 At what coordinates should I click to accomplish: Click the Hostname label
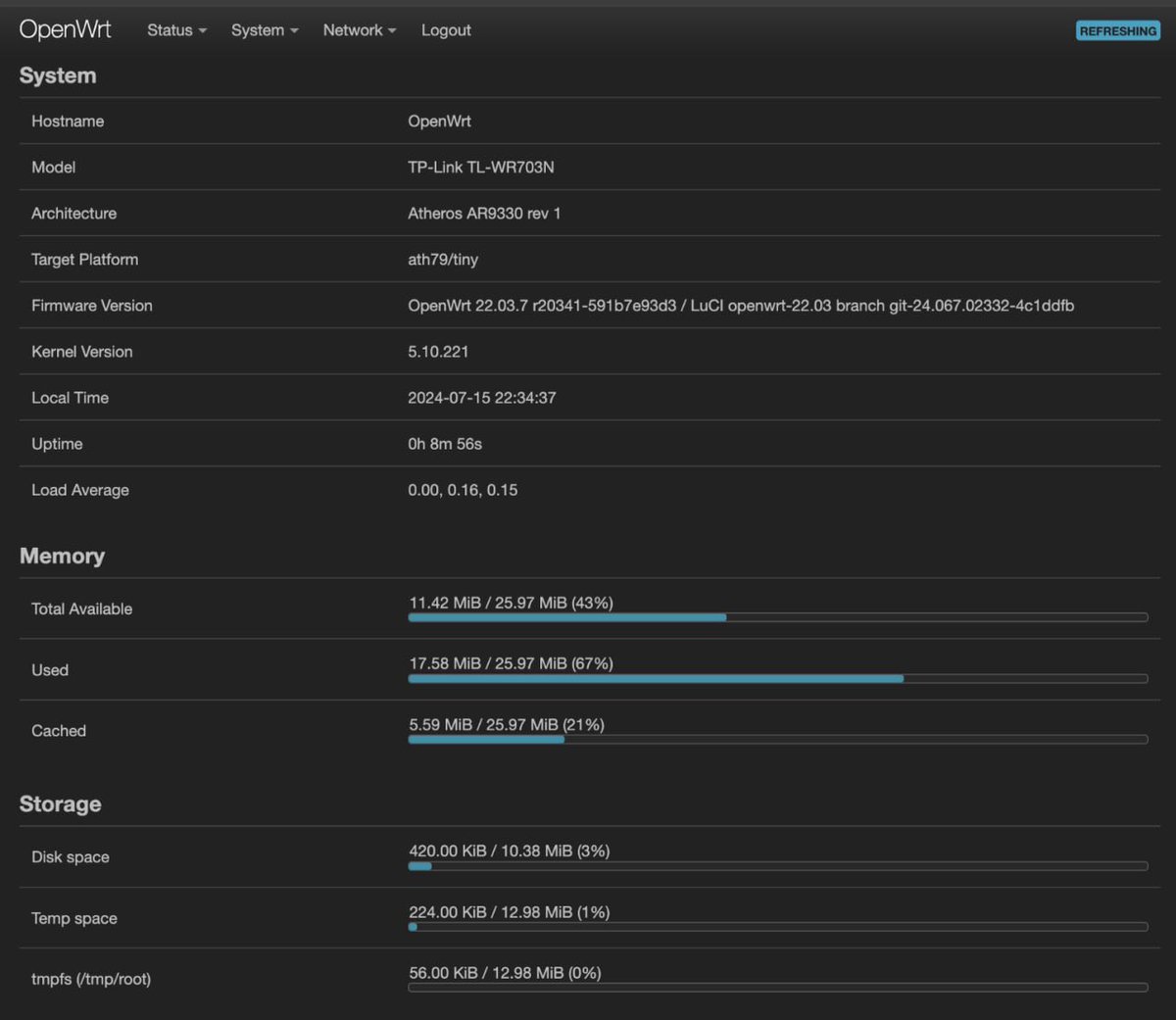pyautogui.click(x=68, y=121)
